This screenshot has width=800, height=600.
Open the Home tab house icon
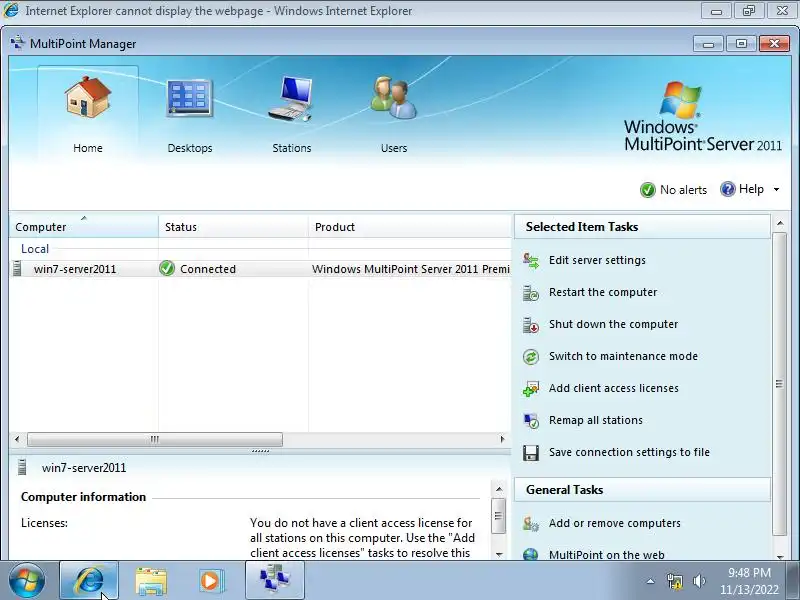click(x=88, y=97)
